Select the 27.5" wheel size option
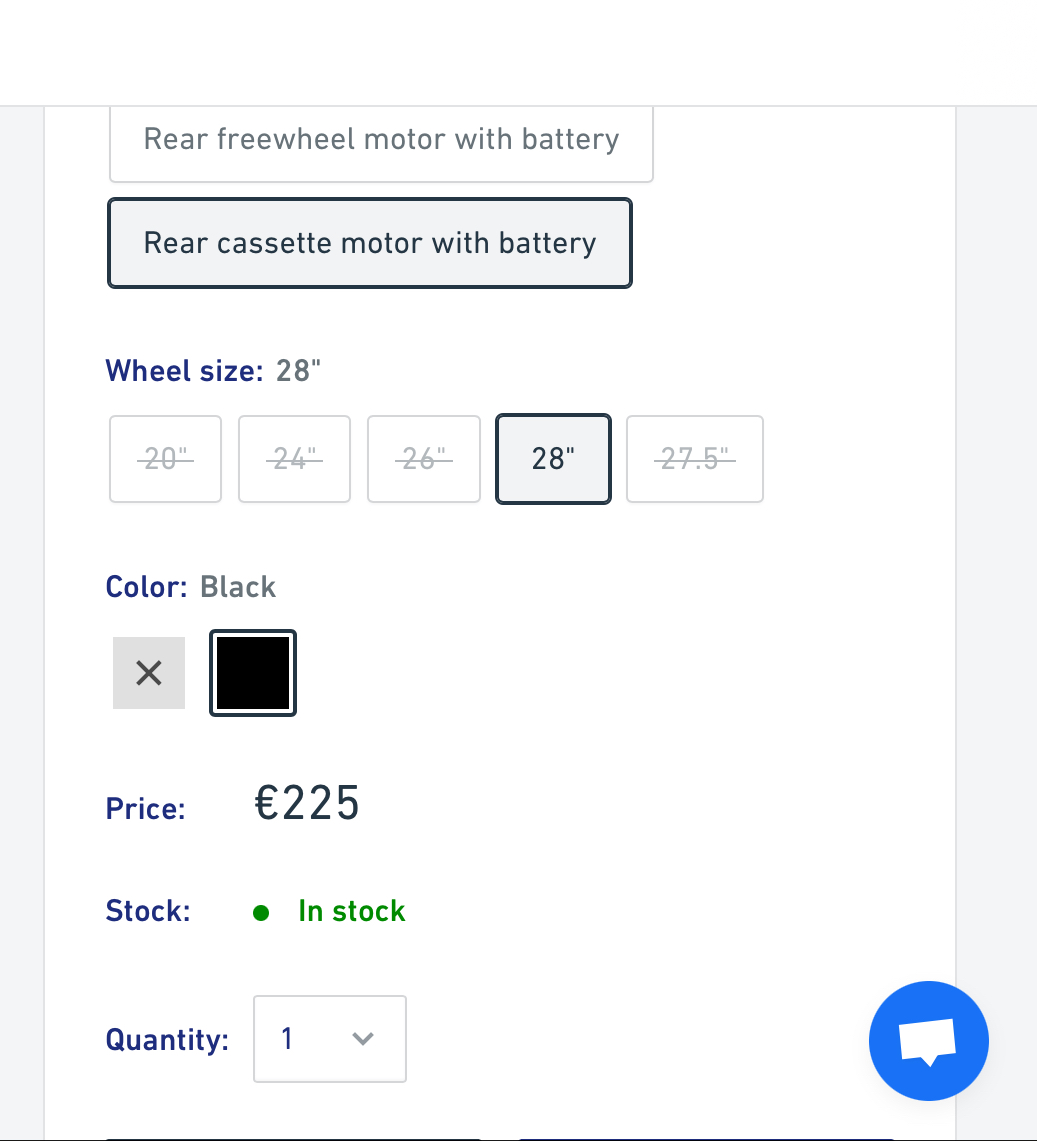 coord(695,459)
